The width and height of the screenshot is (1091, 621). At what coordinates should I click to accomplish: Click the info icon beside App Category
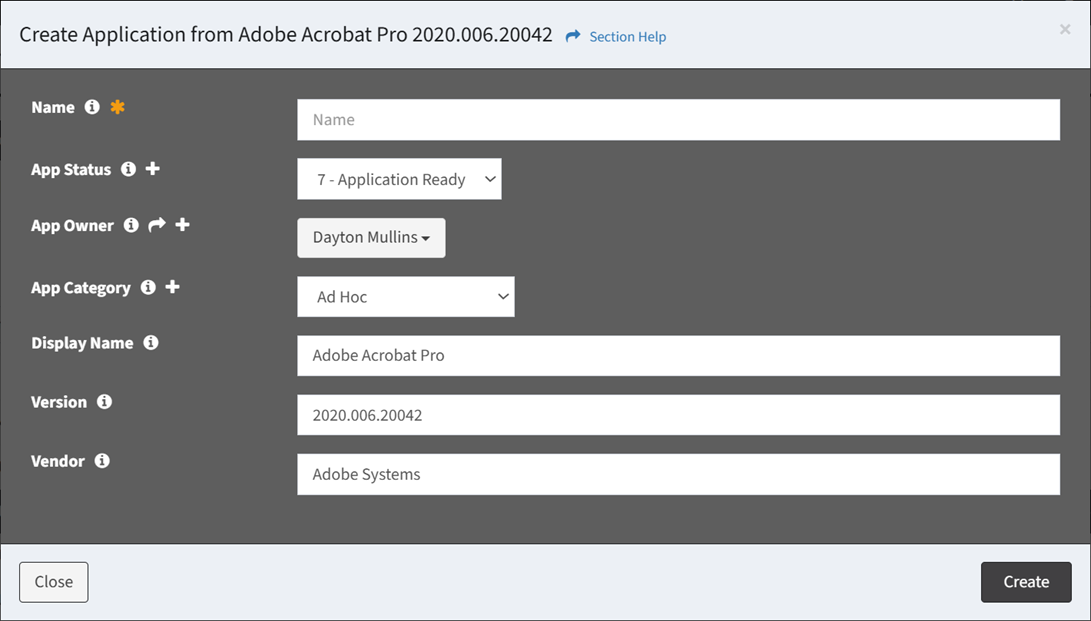tap(148, 287)
